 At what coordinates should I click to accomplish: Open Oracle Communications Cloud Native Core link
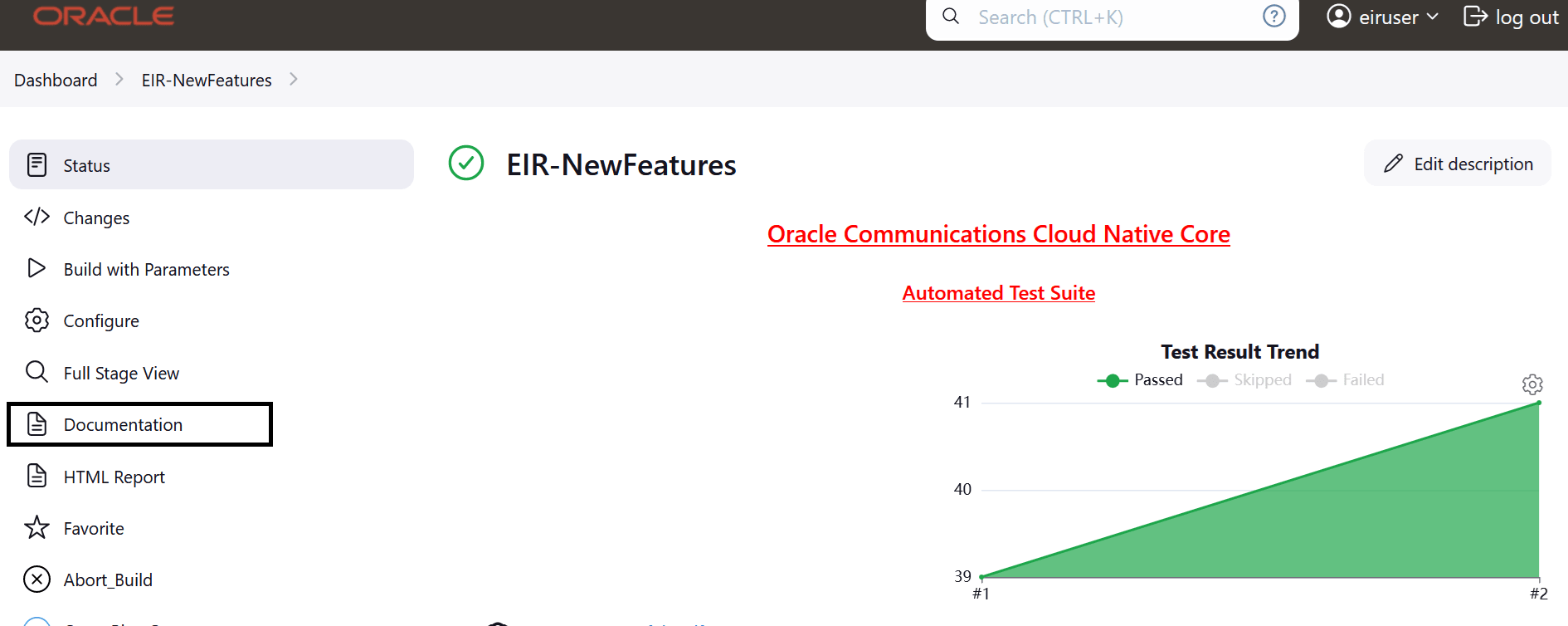(x=999, y=234)
